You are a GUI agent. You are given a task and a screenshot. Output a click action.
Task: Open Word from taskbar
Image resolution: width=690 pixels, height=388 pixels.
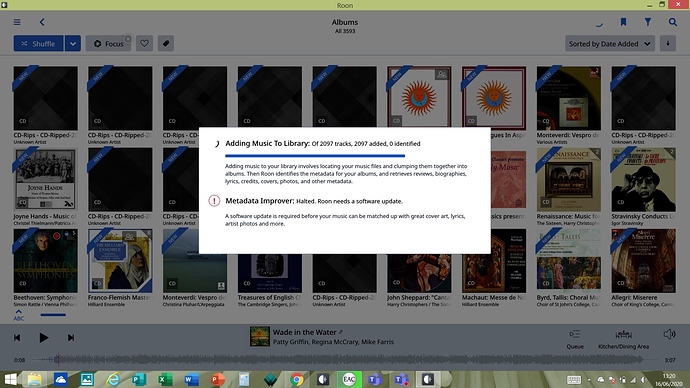coord(191,379)
